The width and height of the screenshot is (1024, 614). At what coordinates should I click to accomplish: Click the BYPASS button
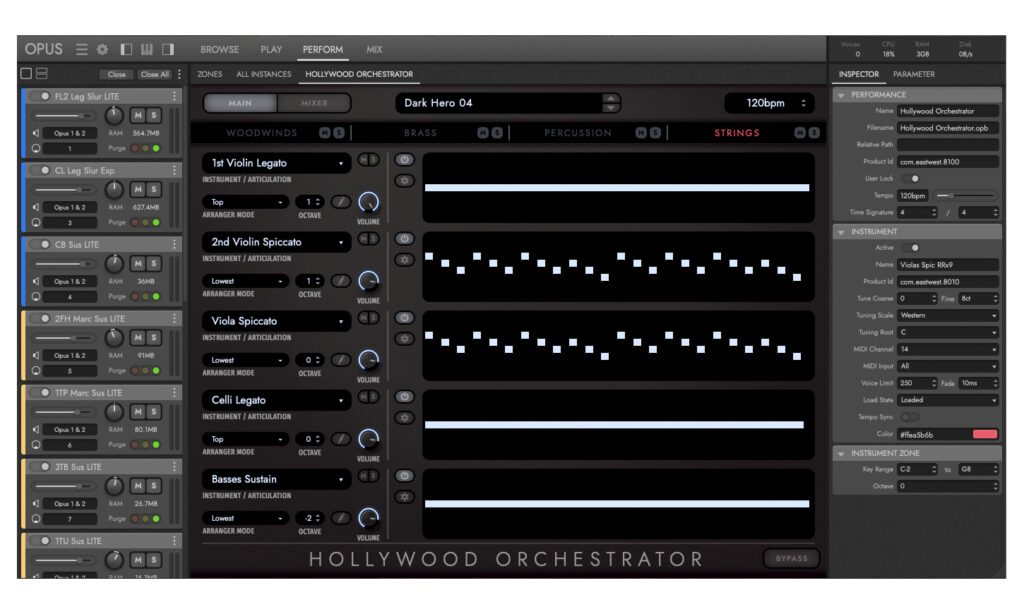(792, 558)
